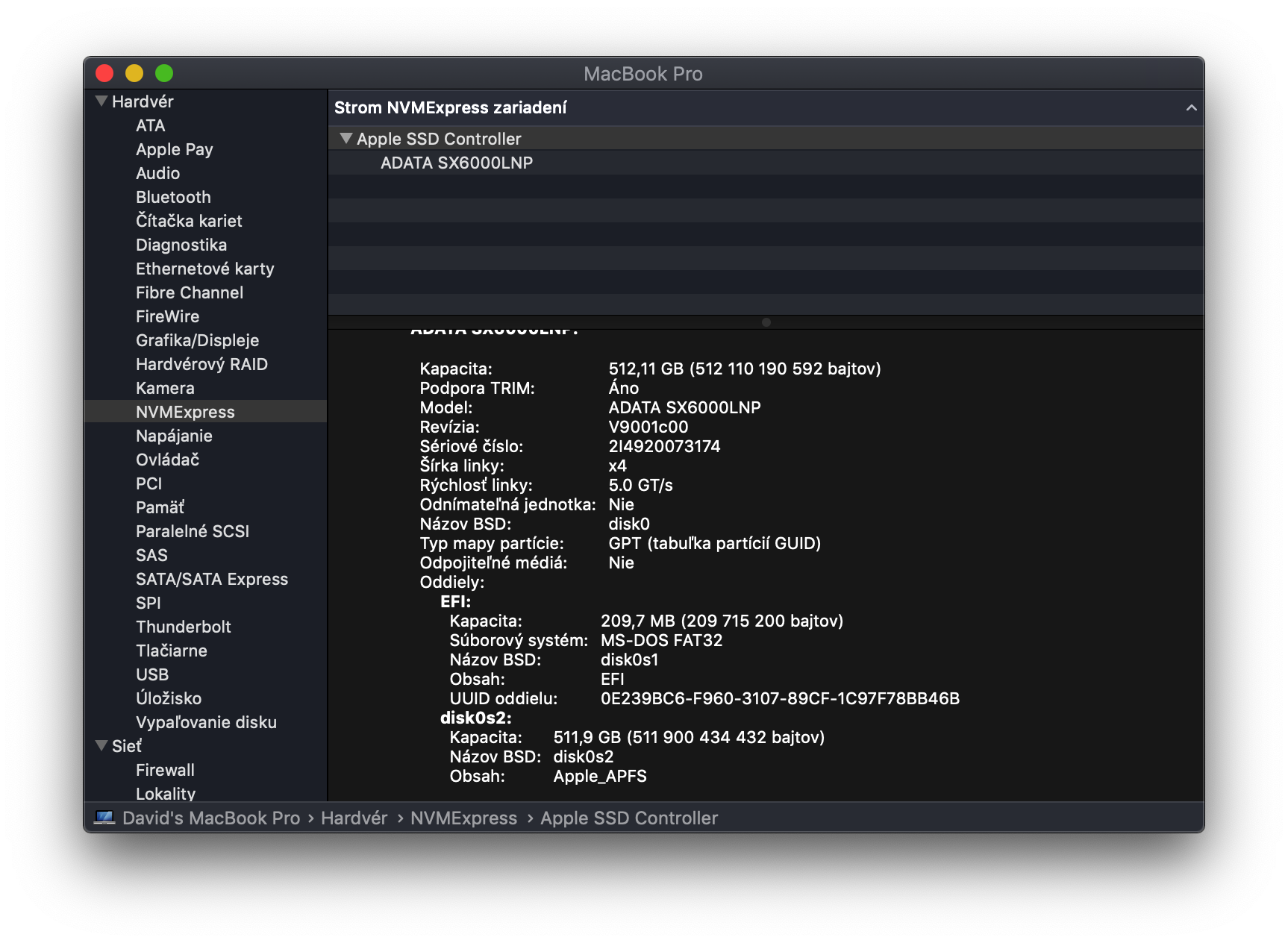Click the MacBook computer icon in path bar
1288x943 pixels.
104,818
